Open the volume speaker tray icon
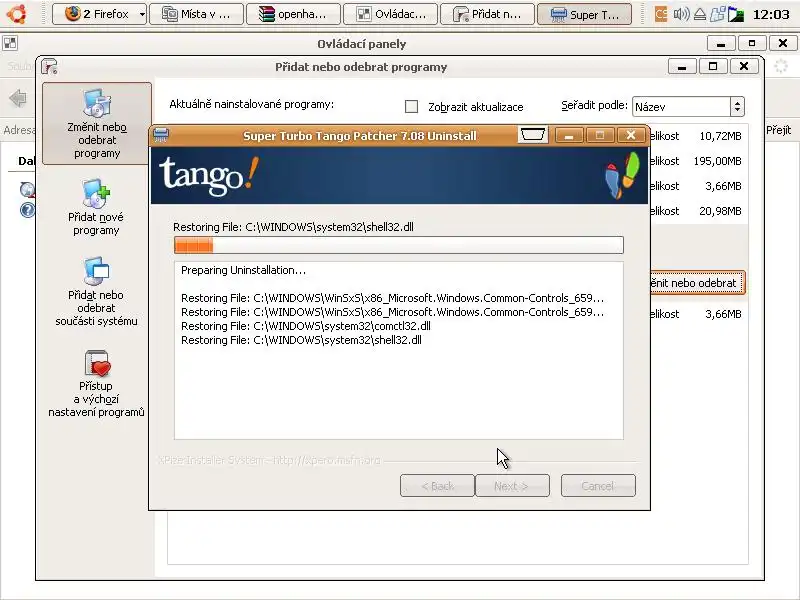The image size is (800, 600). tap(681, 14)
